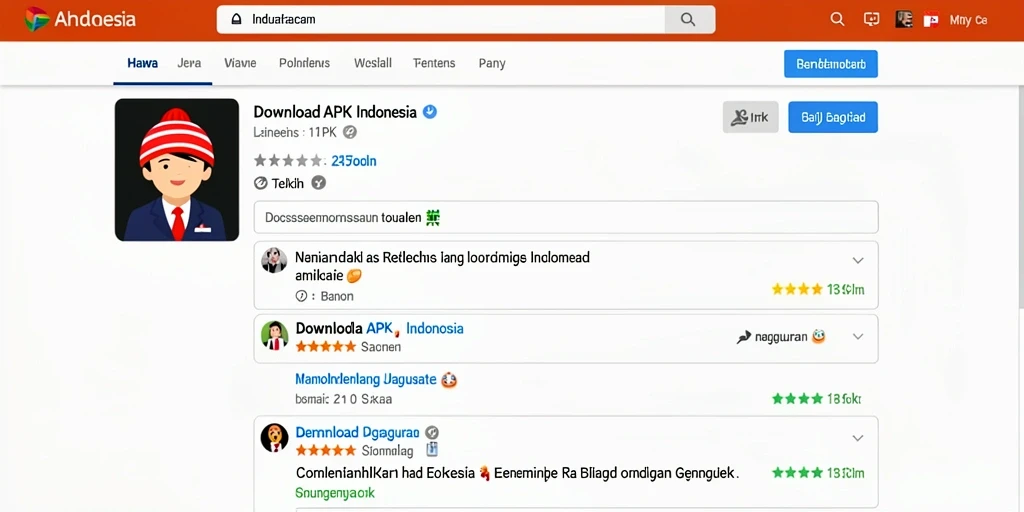Click the clock icon before Banon
Image resolution: width=1024 pixels, height=512 pixels.
point(301,296)
